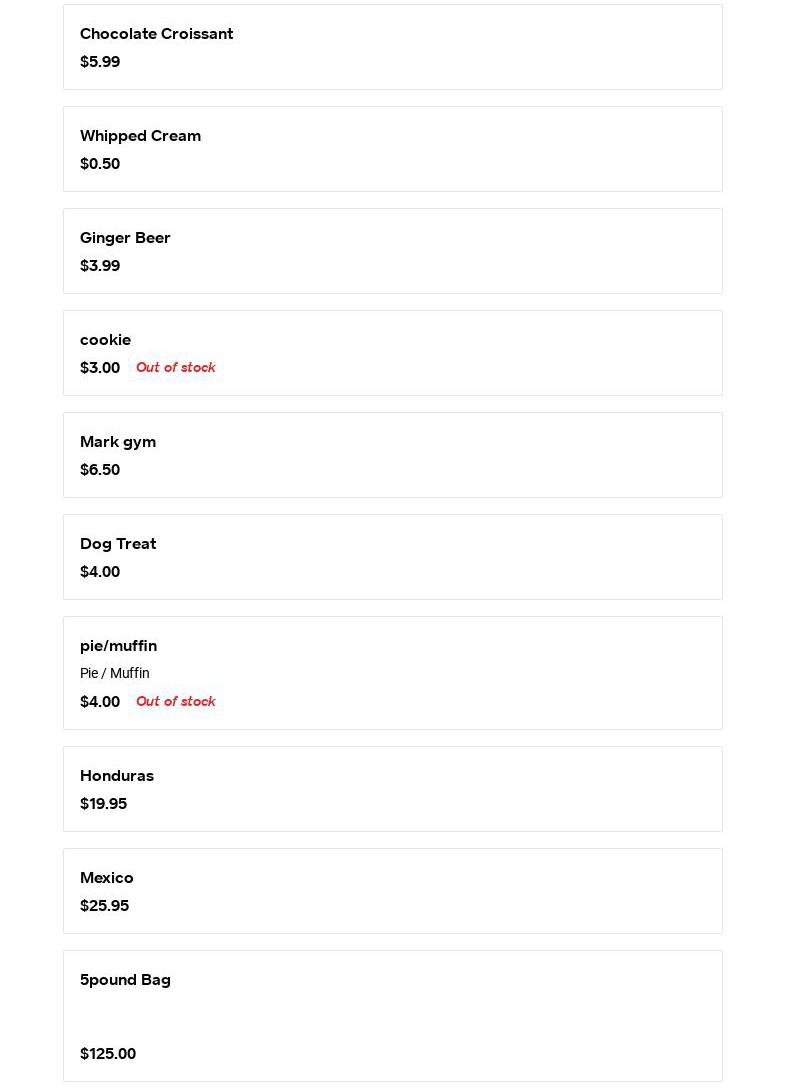The image size is (785, 1091).
Task: Click the Pie / Muffin description text
Action: click(x=115, y=674)
